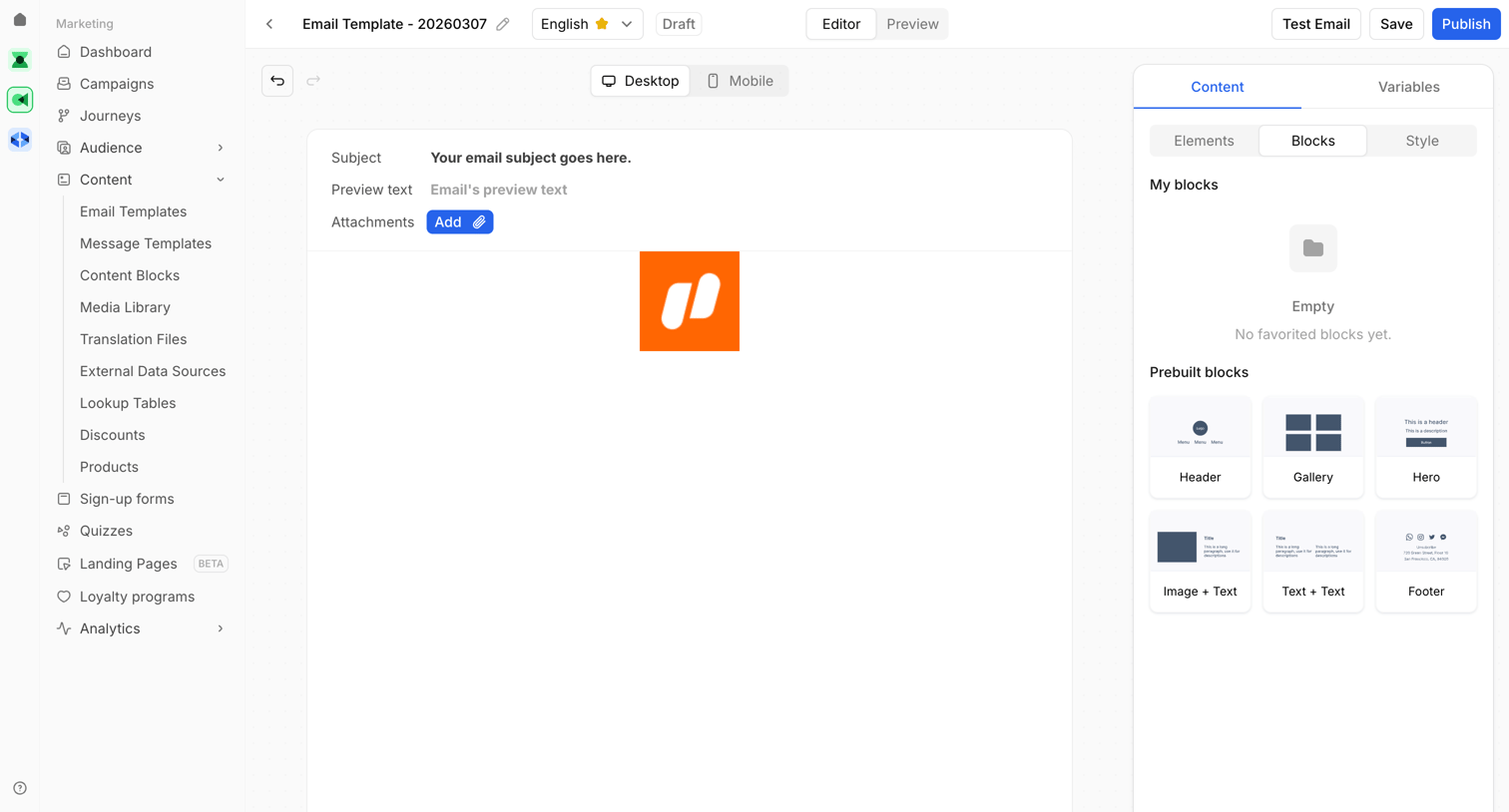Select the Gallery prebuilt block
The height and width of the screenshot is (812, 1509).
[1312, 447]
